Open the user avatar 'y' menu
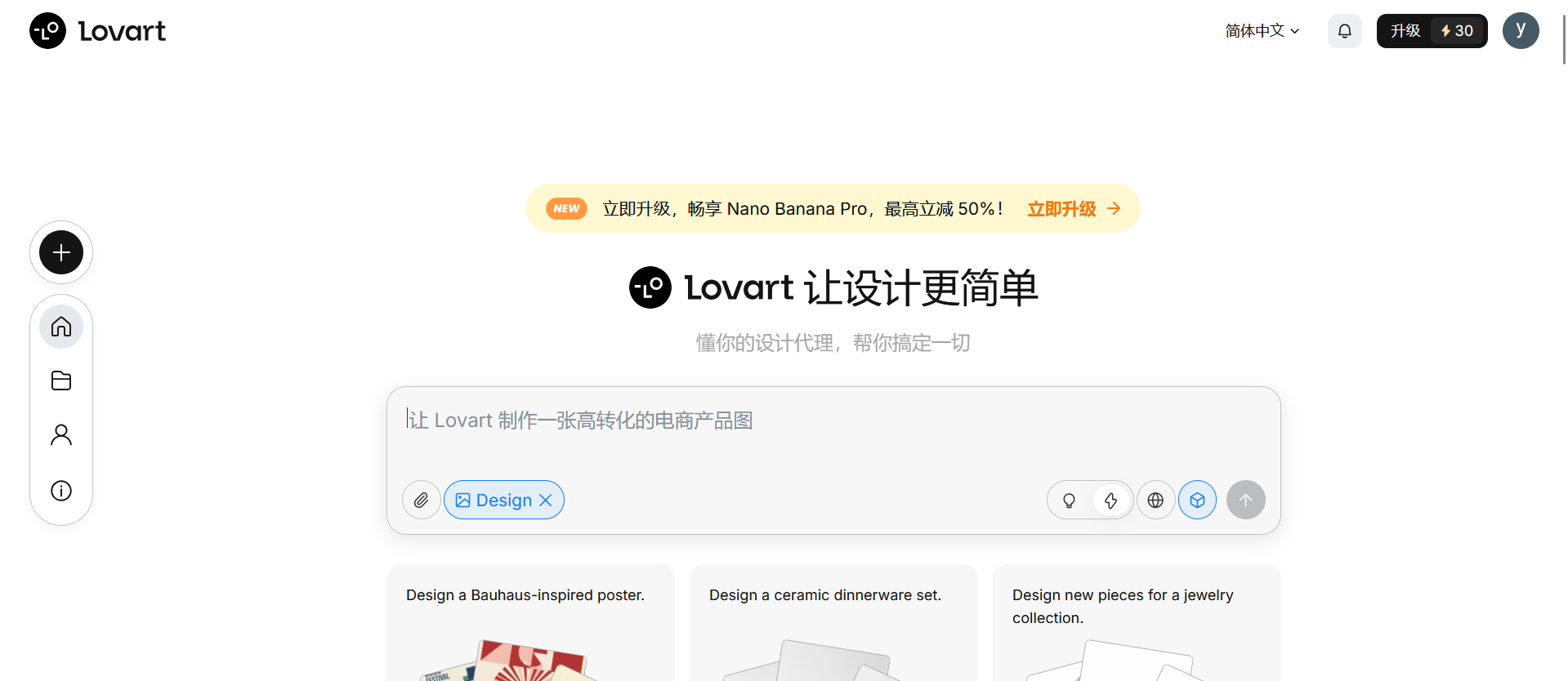Viewport: 1568px width, 681px height. pyautogui.click(x=1521, y=31)
